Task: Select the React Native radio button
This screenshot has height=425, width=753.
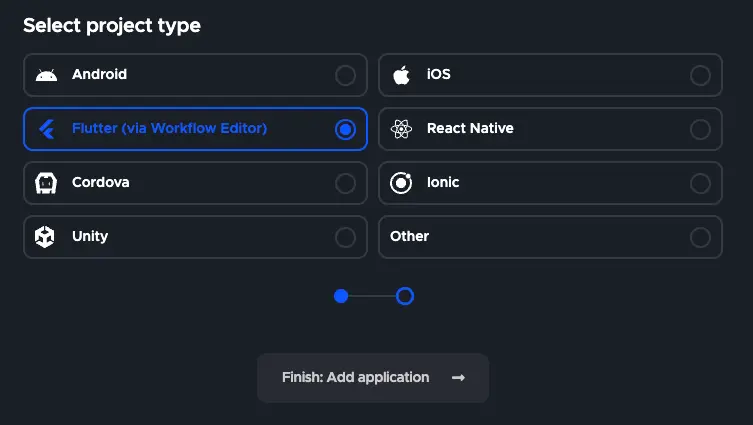Action: tap(700, 129)
